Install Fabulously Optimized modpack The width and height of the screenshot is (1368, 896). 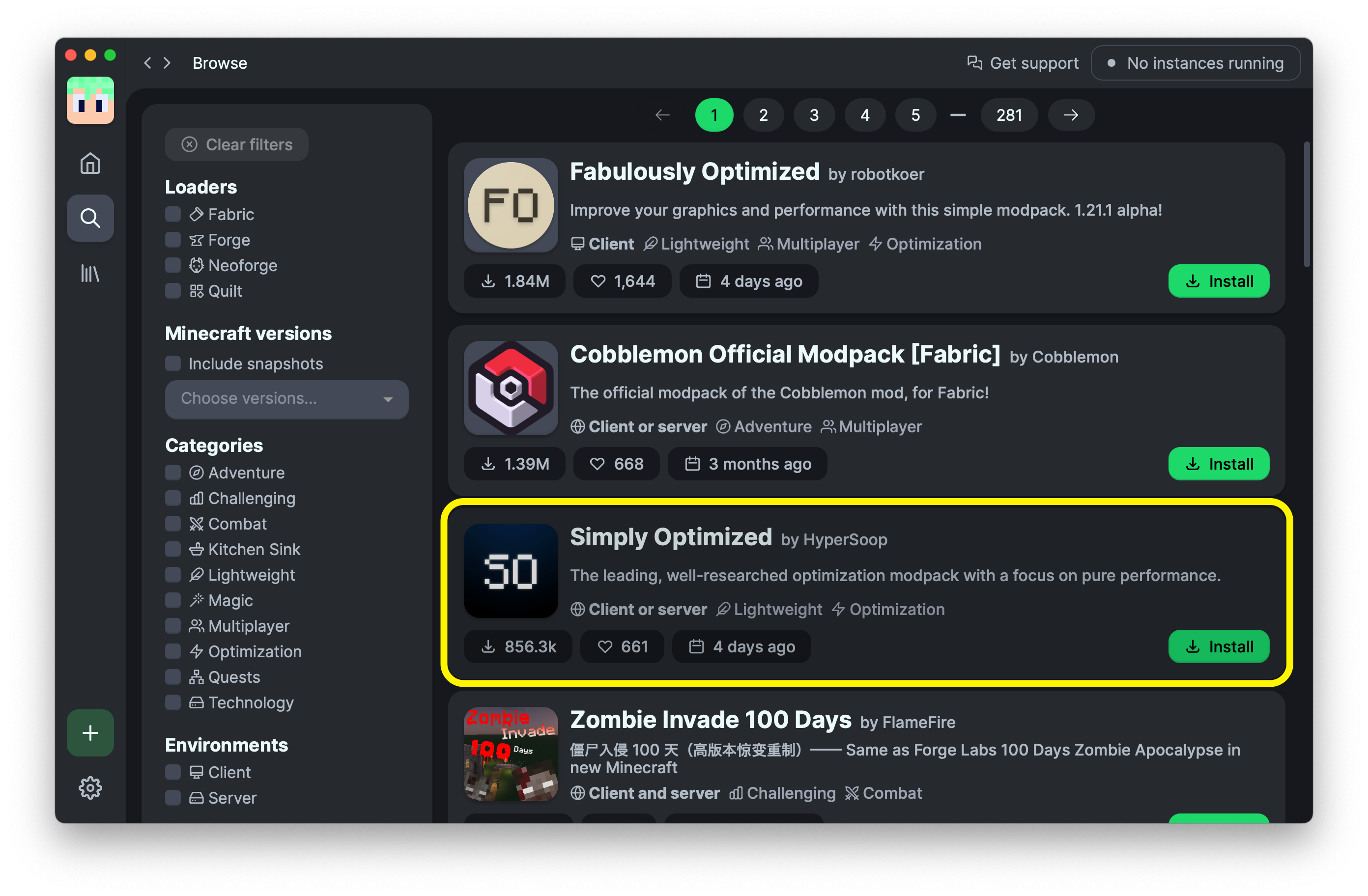(x=1219, y=281)
